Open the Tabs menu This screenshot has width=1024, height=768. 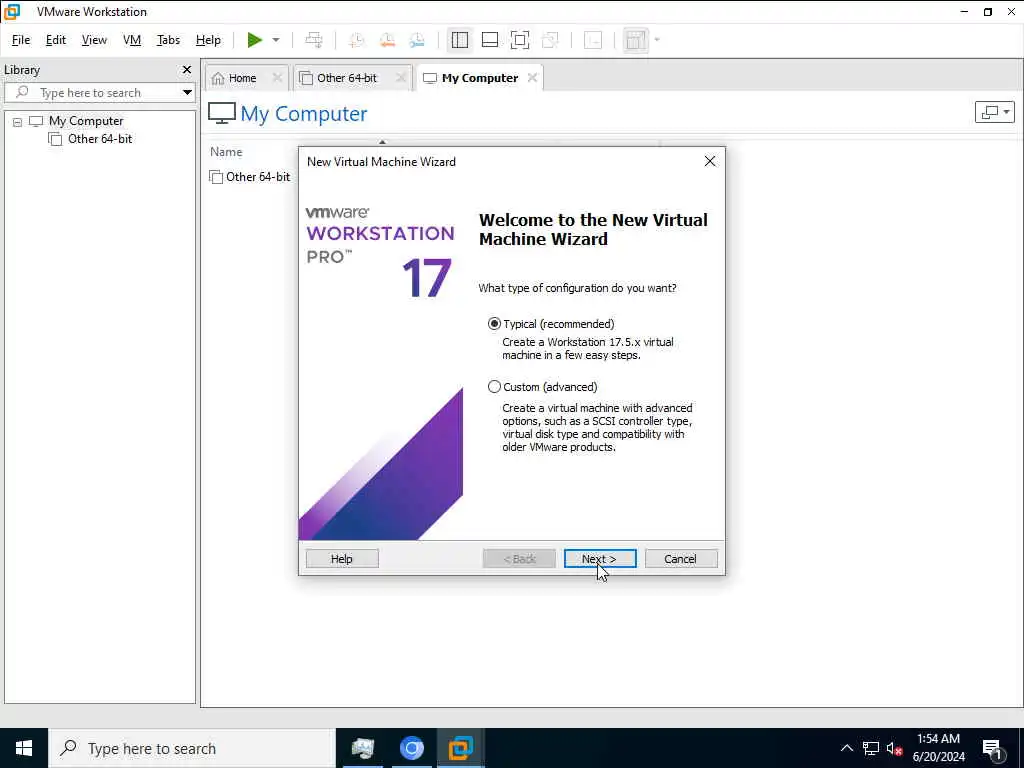pyautogui.click(x=168, y=40)
